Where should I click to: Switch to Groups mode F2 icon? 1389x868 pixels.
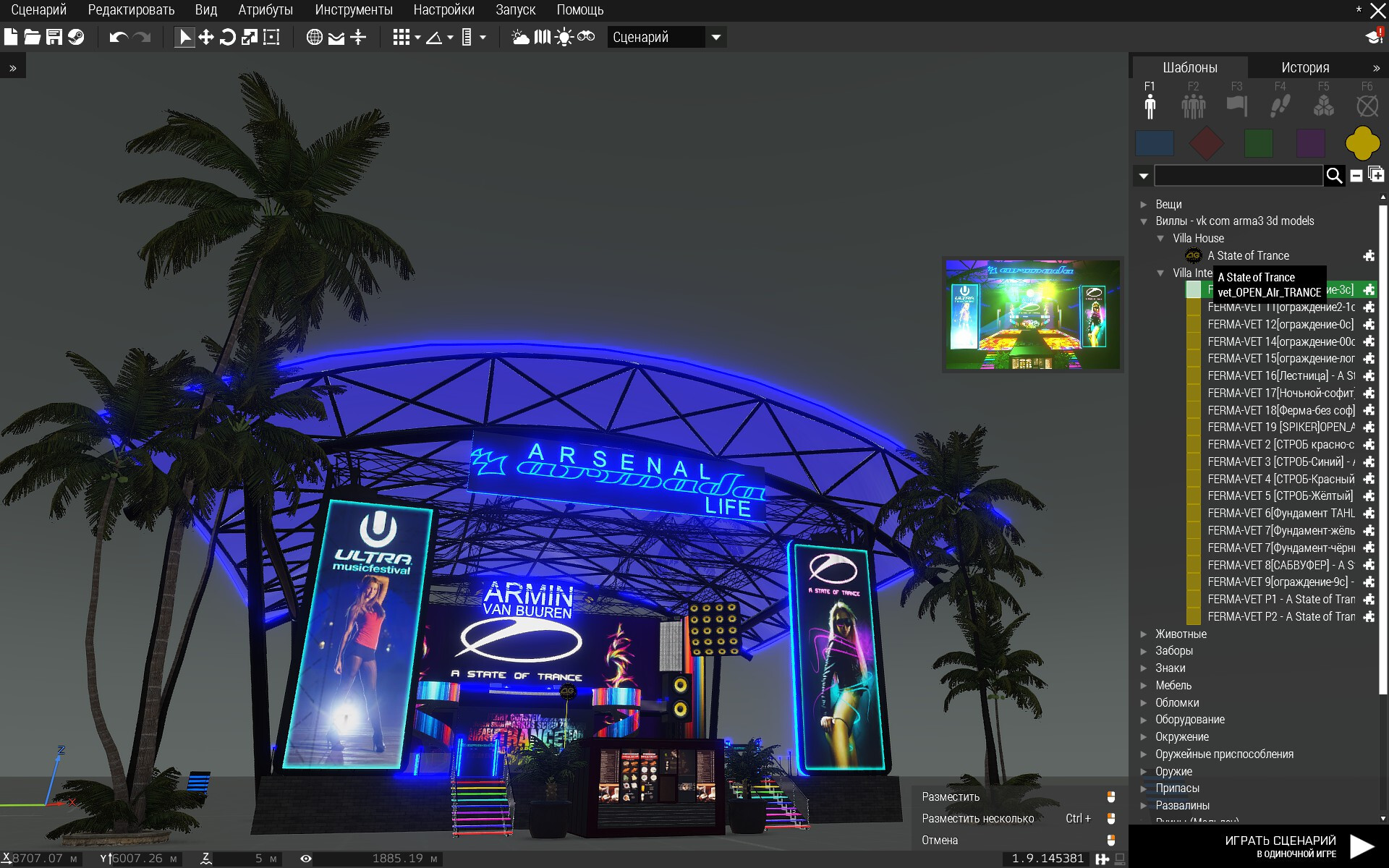point(1193,106)
